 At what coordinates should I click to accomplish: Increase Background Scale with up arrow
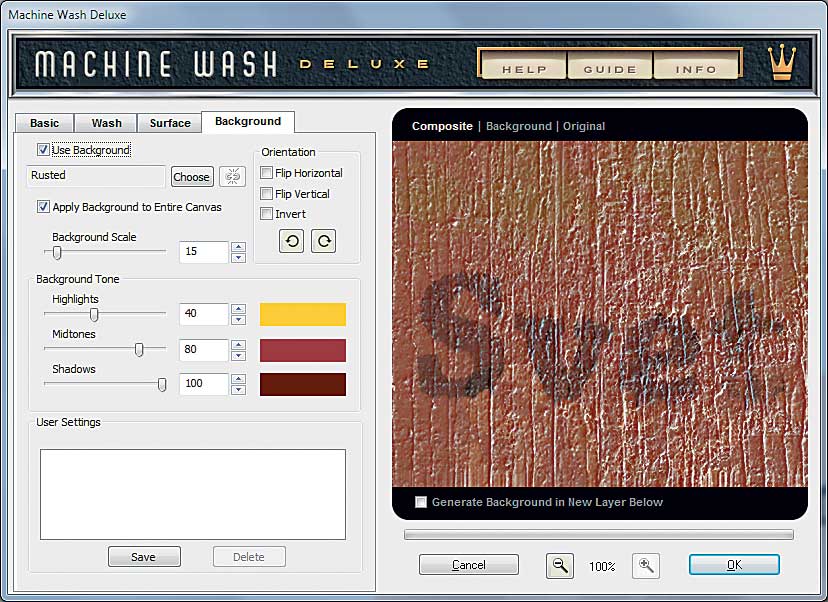coord(239,247)
